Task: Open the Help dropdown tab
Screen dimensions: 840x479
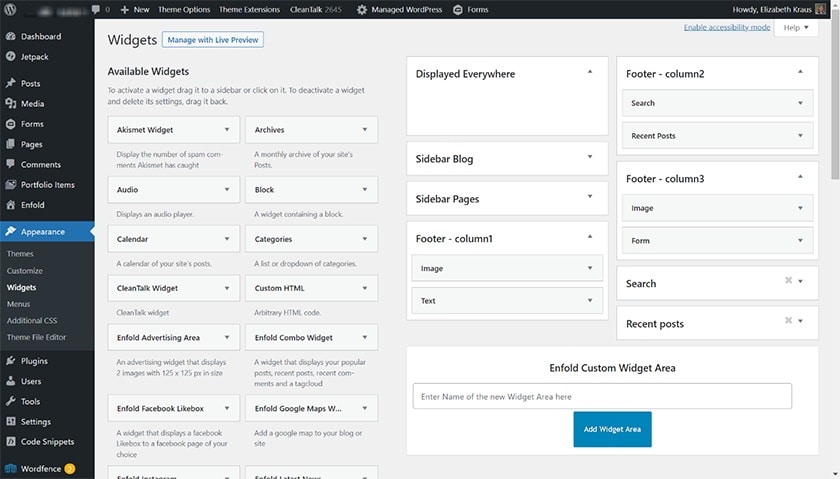Action: click(796, 28)
